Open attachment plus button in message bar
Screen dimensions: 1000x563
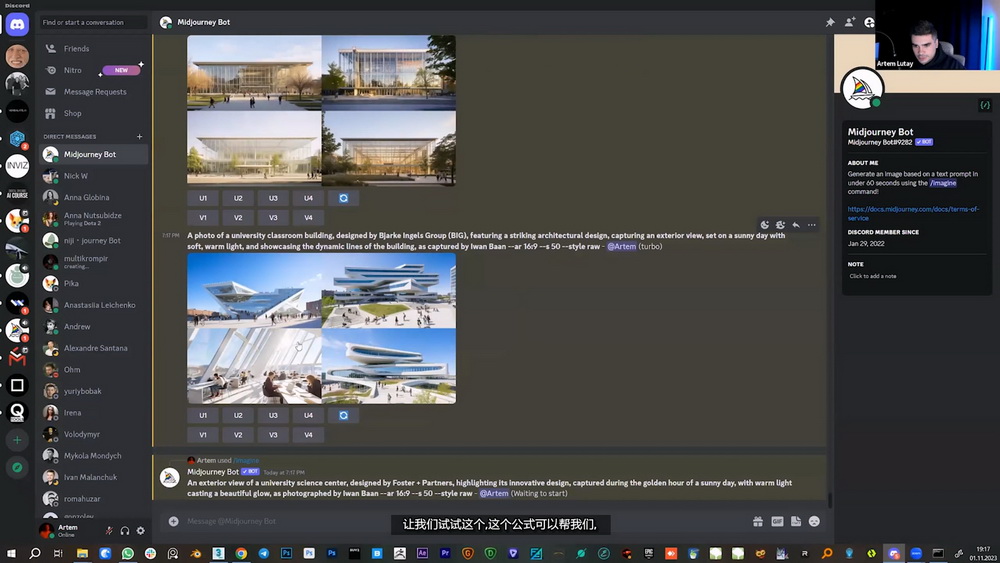(x=173, y=522)
